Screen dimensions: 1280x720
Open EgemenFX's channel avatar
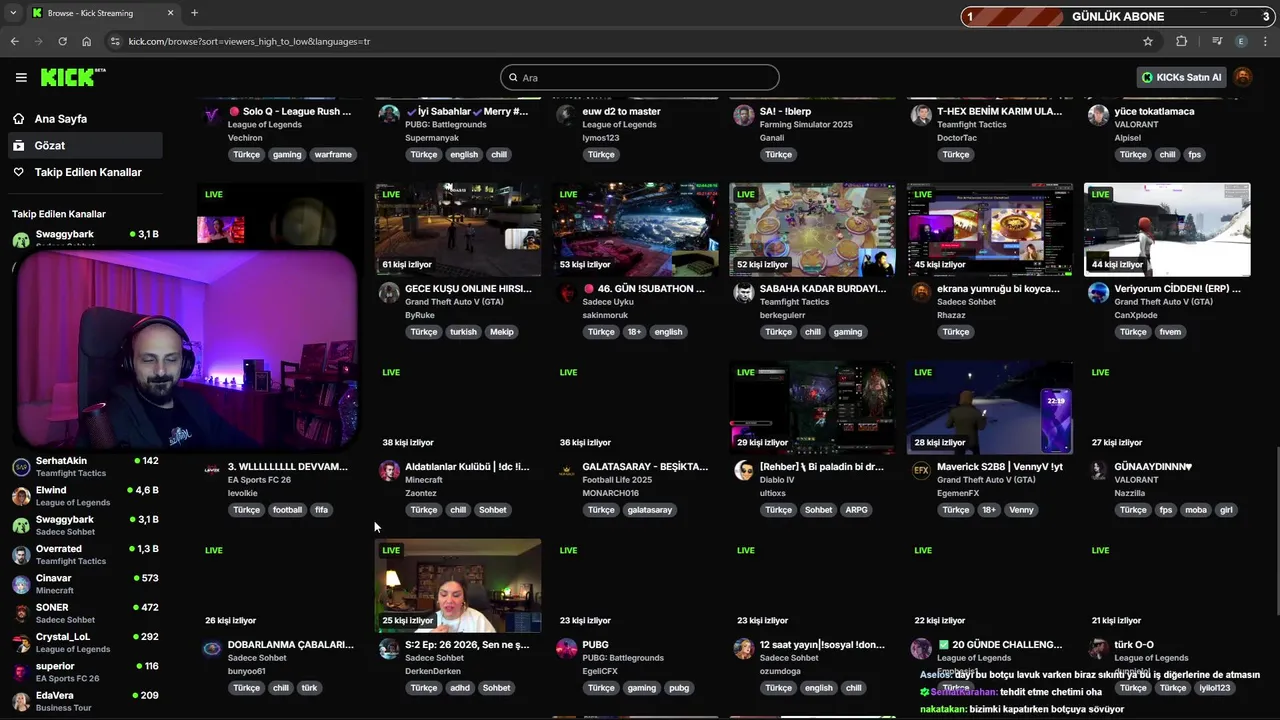pos(921,470)
